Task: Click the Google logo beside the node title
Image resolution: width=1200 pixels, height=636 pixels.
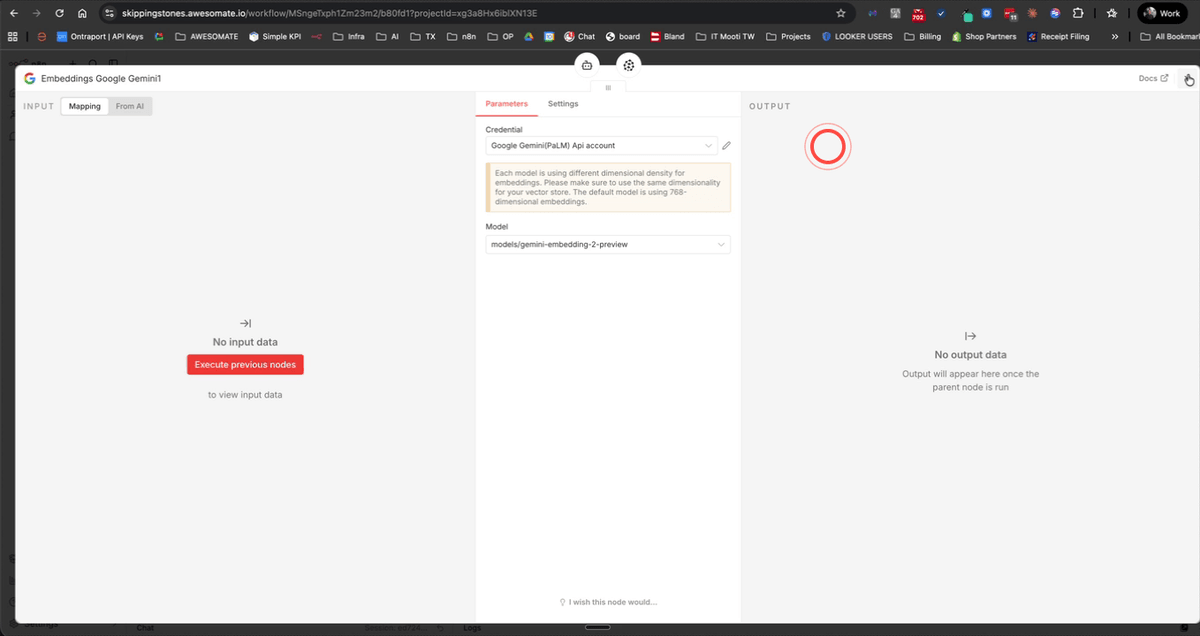Action: [30, 78]
